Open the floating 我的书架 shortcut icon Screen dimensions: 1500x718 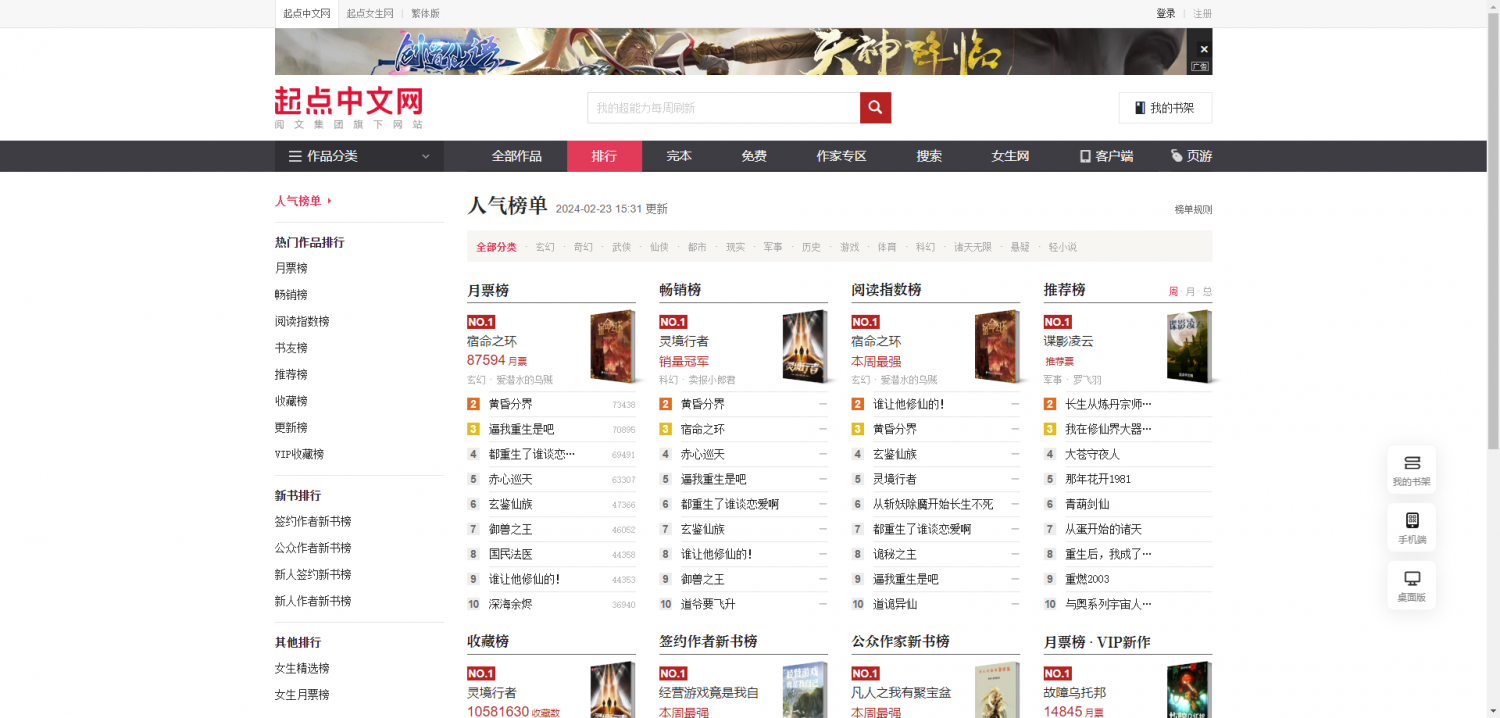coord(1412,469)
